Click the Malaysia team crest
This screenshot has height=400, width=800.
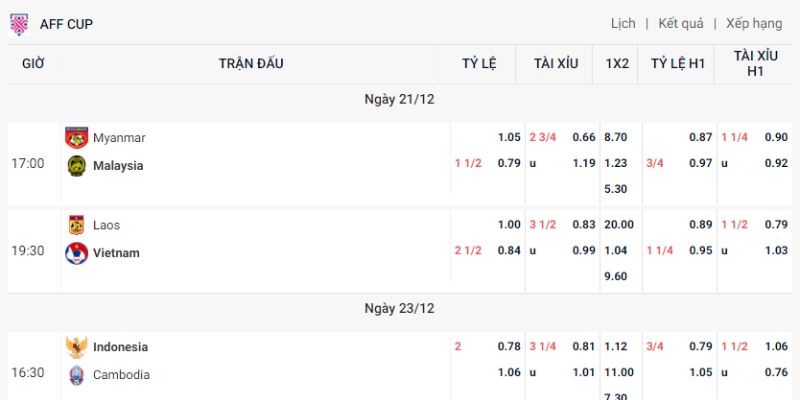77,166
